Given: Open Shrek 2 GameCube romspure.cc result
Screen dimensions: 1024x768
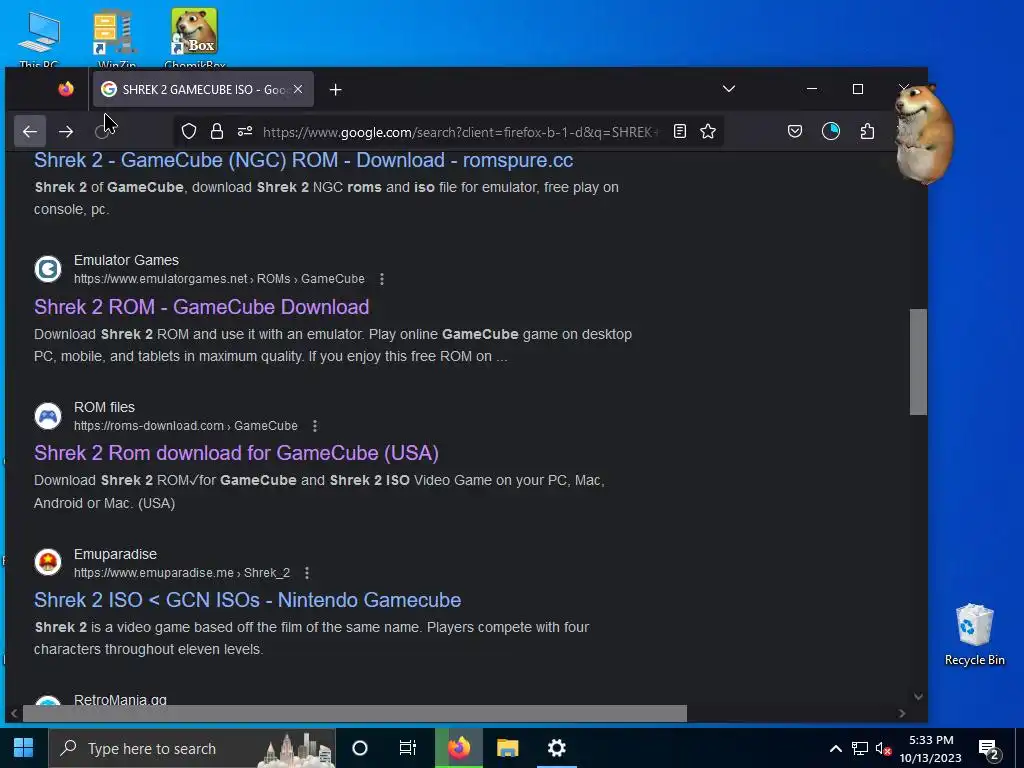Looking at the screenshot, I should tap(304, 160).
